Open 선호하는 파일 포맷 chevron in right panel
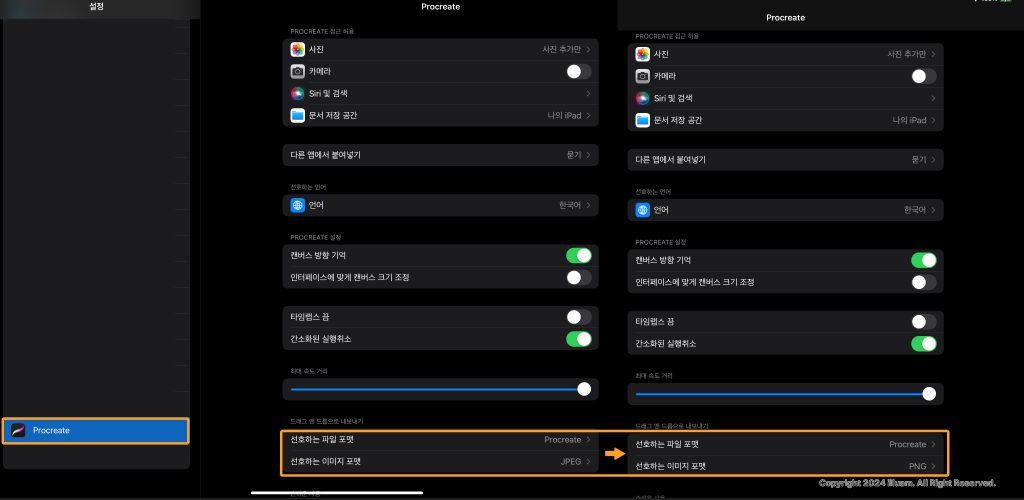The image size is (1024, 500). point(933,445)
